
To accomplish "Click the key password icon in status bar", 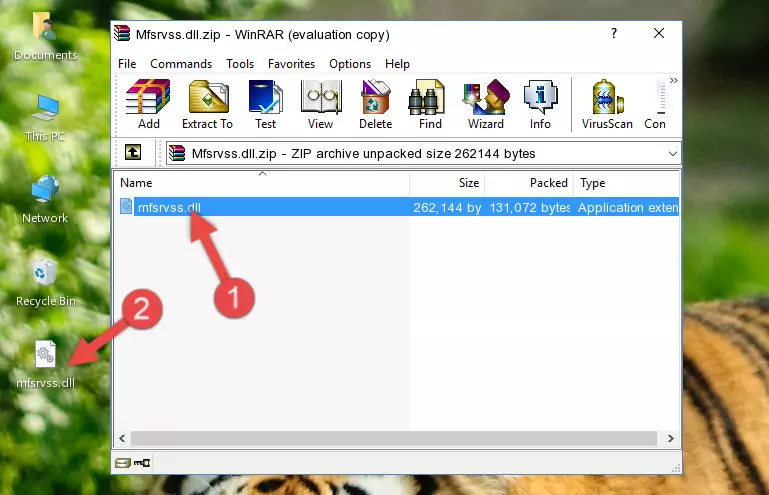I will [x=142, y=463].
